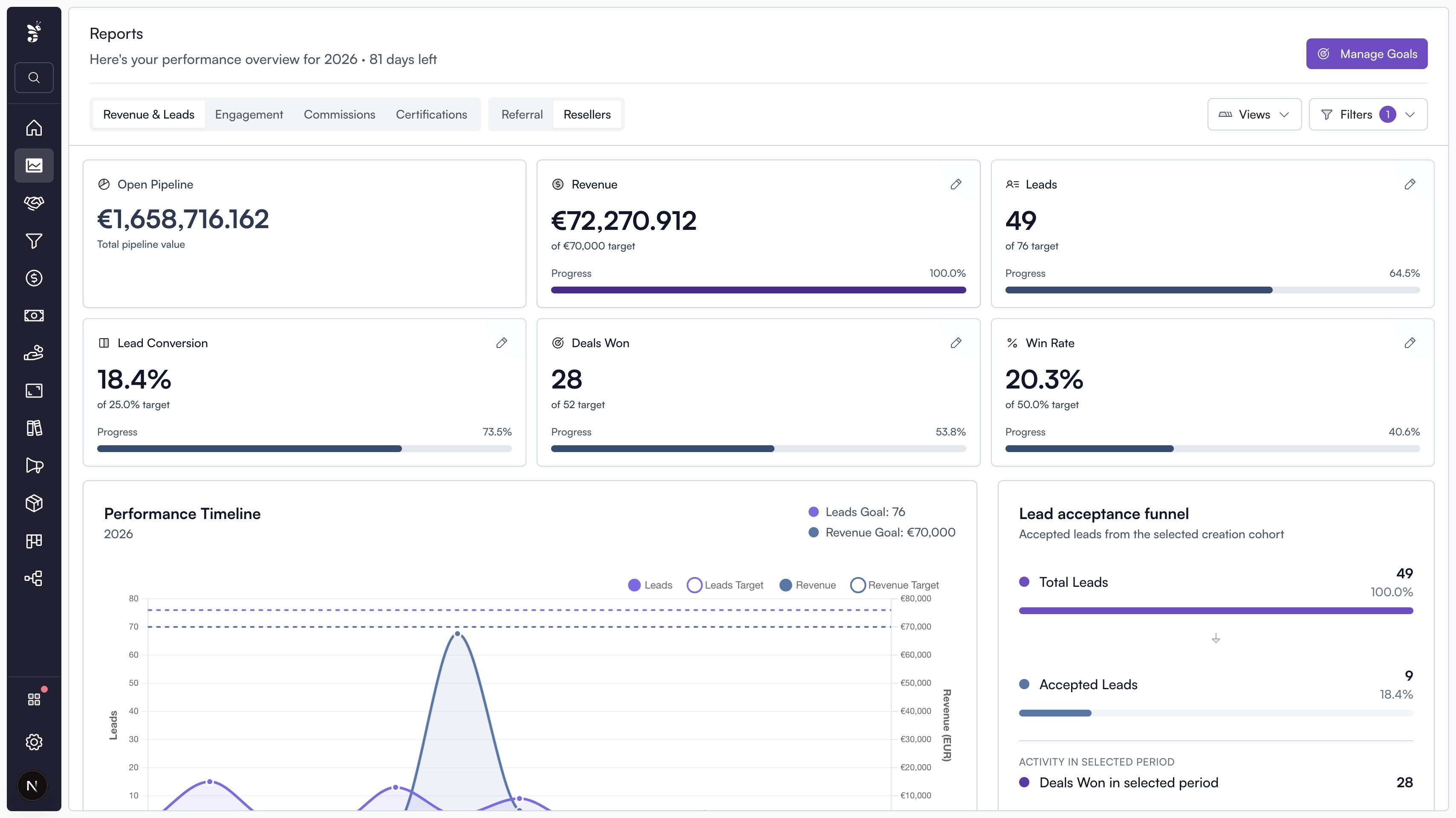Screen dimensions: 1456x818
Task: Edit the Deals Won pencil icon
Action: (956, 343)
